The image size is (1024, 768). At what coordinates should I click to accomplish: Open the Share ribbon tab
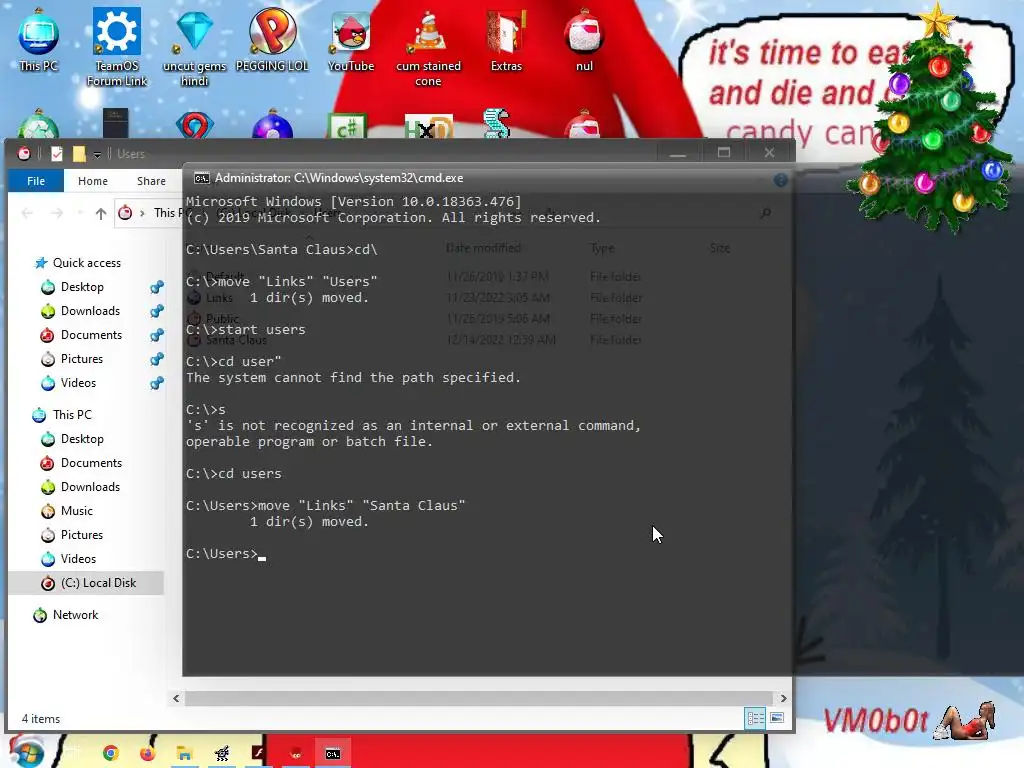152,181
